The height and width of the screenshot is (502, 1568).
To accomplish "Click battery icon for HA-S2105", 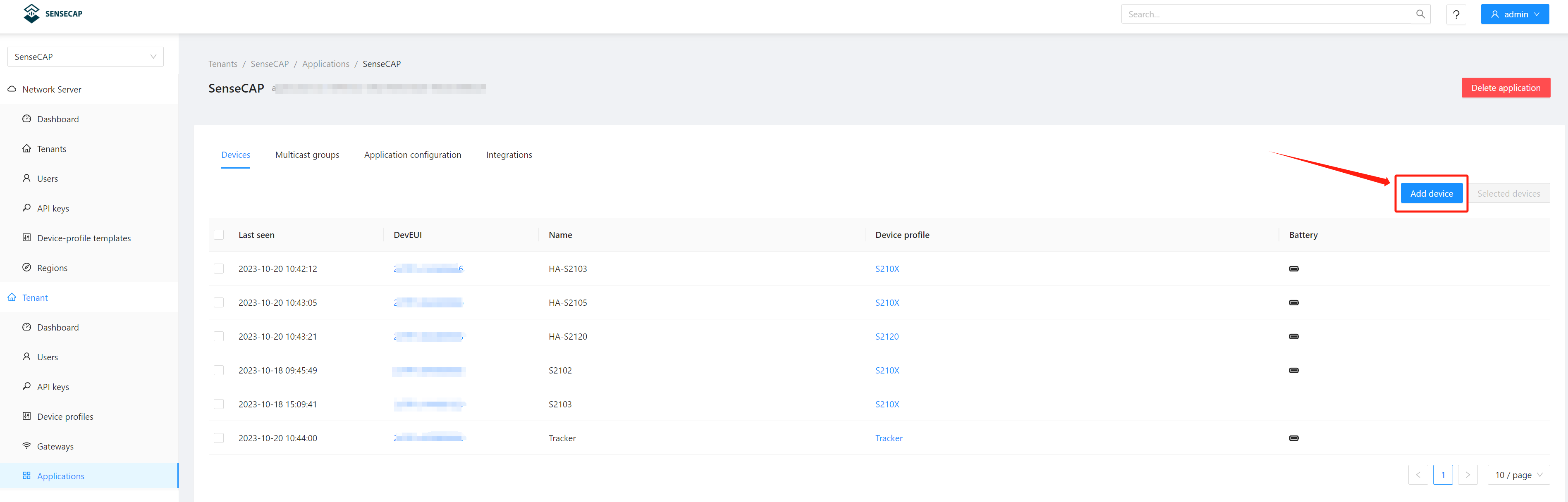I will [1294, 303].
